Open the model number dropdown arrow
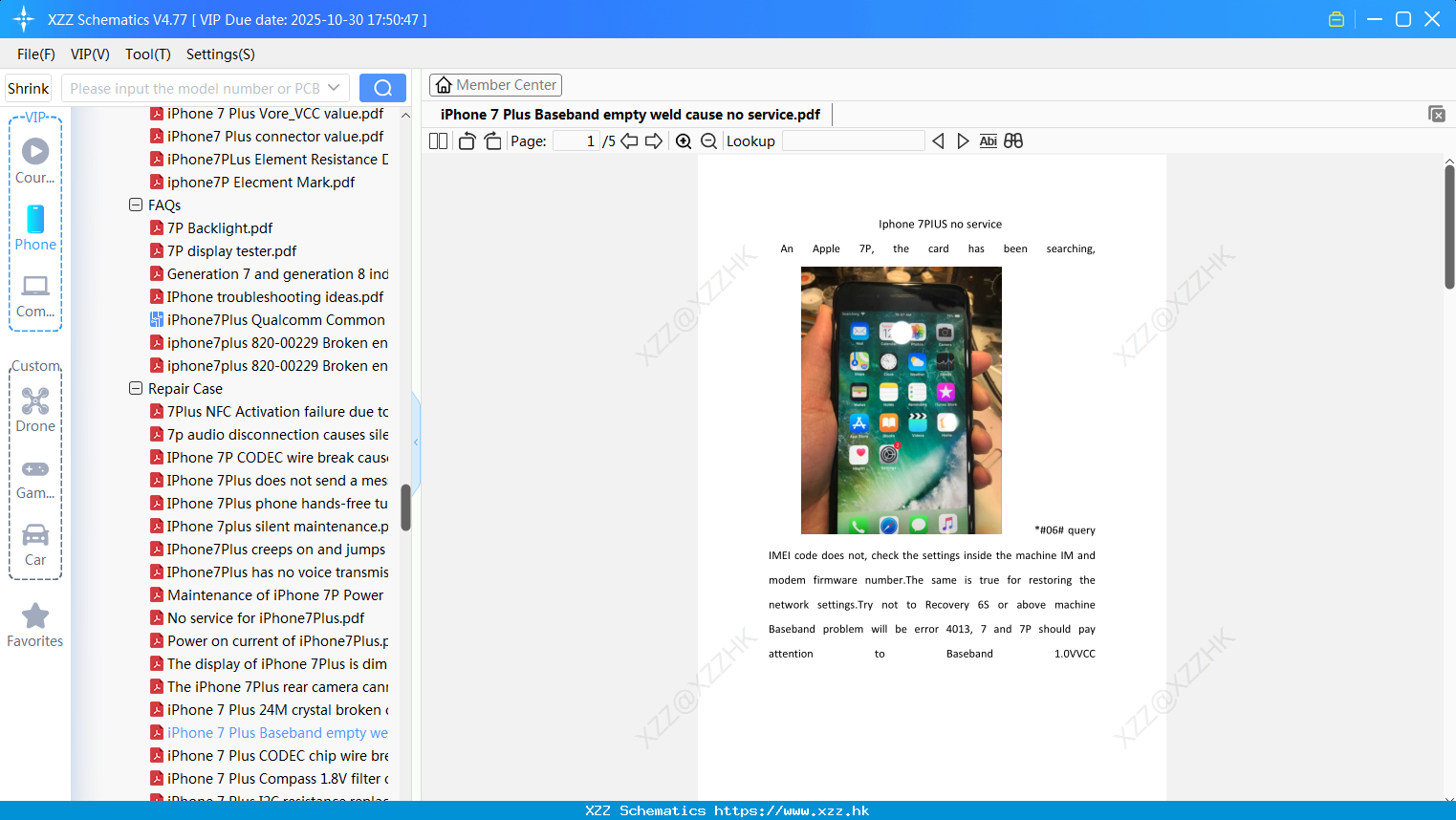1456x820 pixels. tap(334, 88)
